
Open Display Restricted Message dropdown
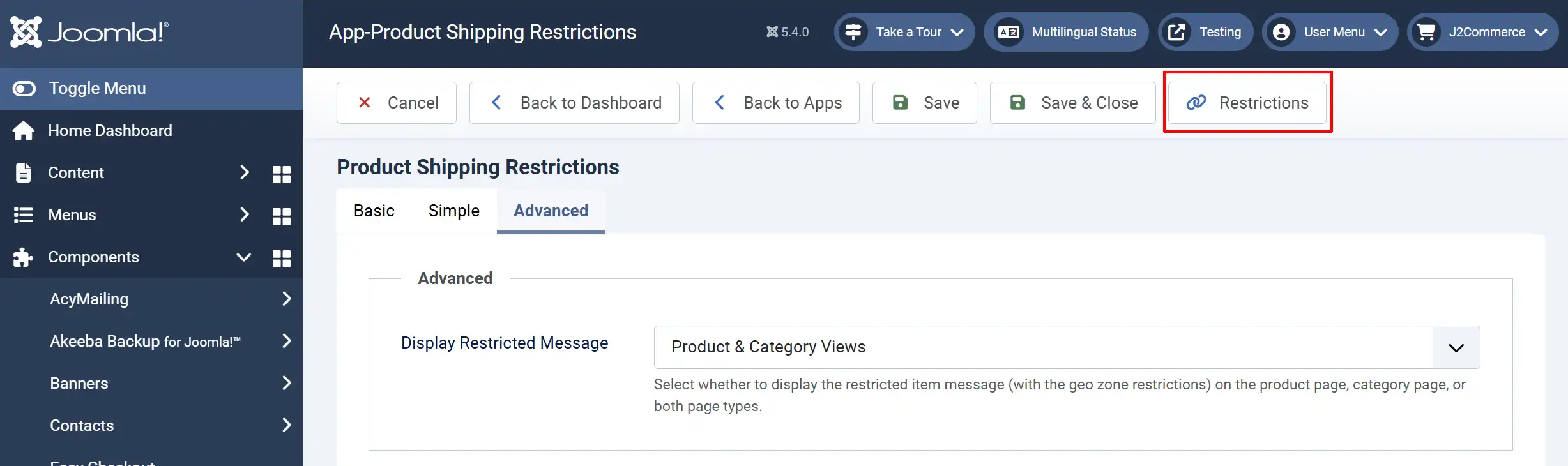tap(1067, 347)
